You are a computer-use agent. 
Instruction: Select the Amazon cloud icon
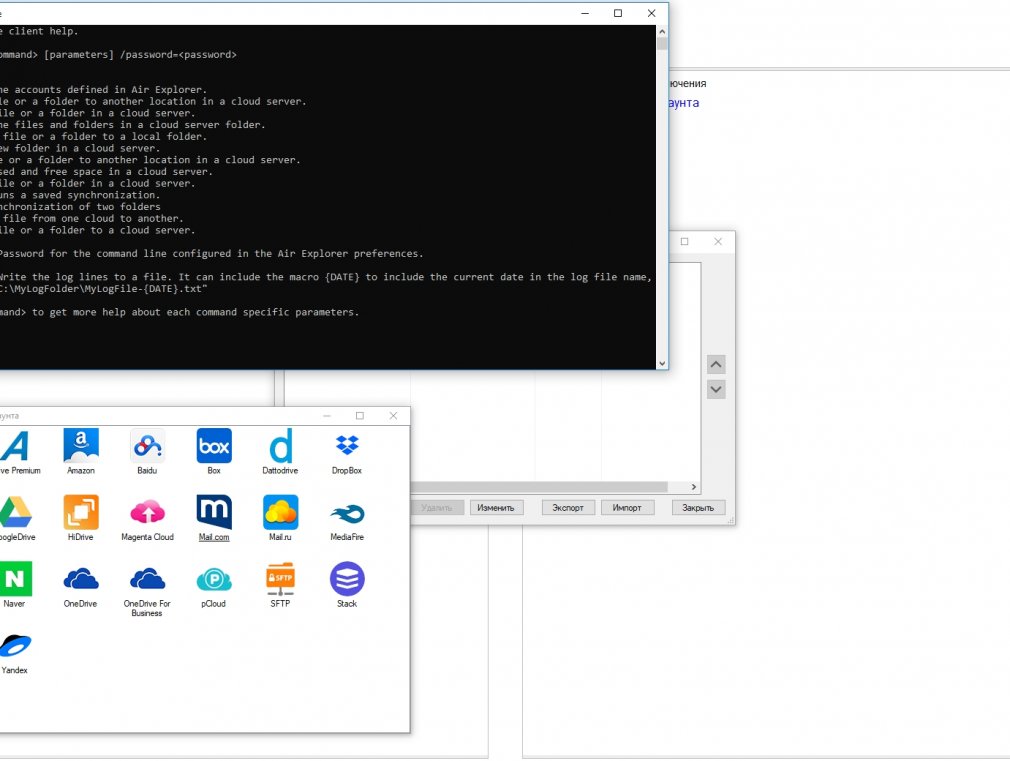81,446
